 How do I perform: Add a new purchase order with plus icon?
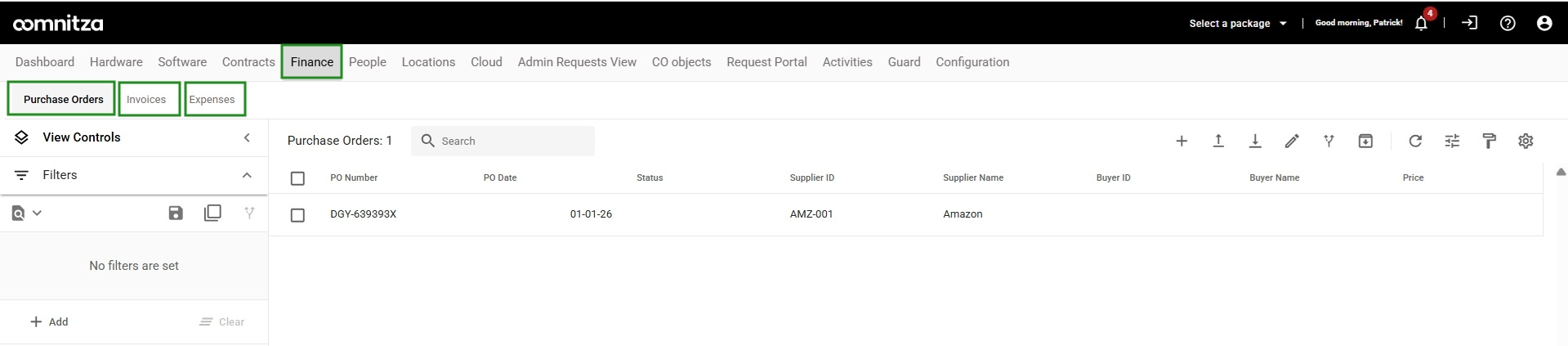pyautogui.click(x=1182, y=141)
